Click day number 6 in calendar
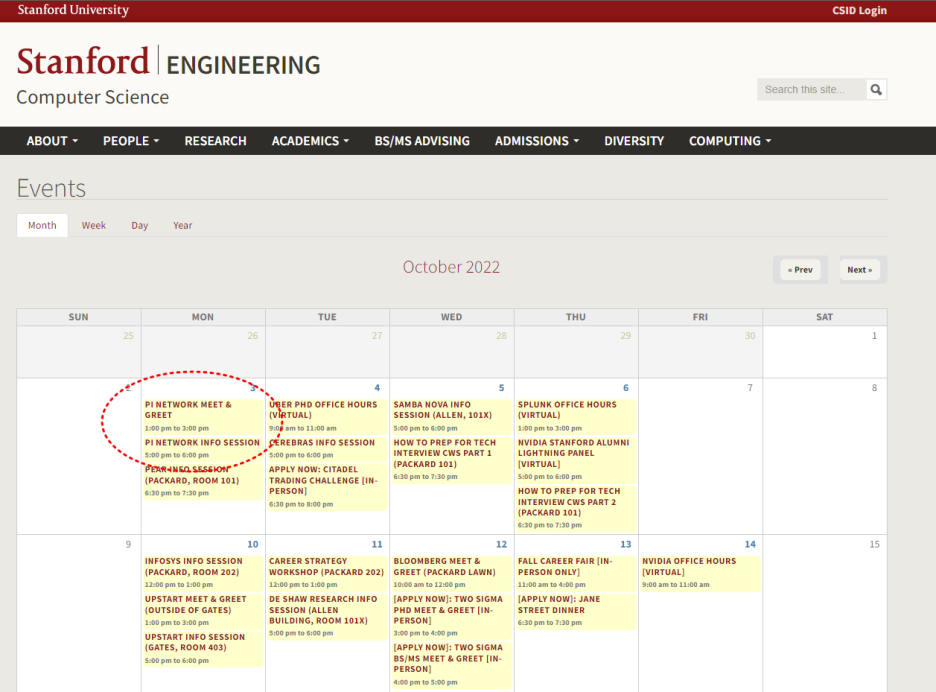This screenshot has width=936, height=692. point(626,387)
